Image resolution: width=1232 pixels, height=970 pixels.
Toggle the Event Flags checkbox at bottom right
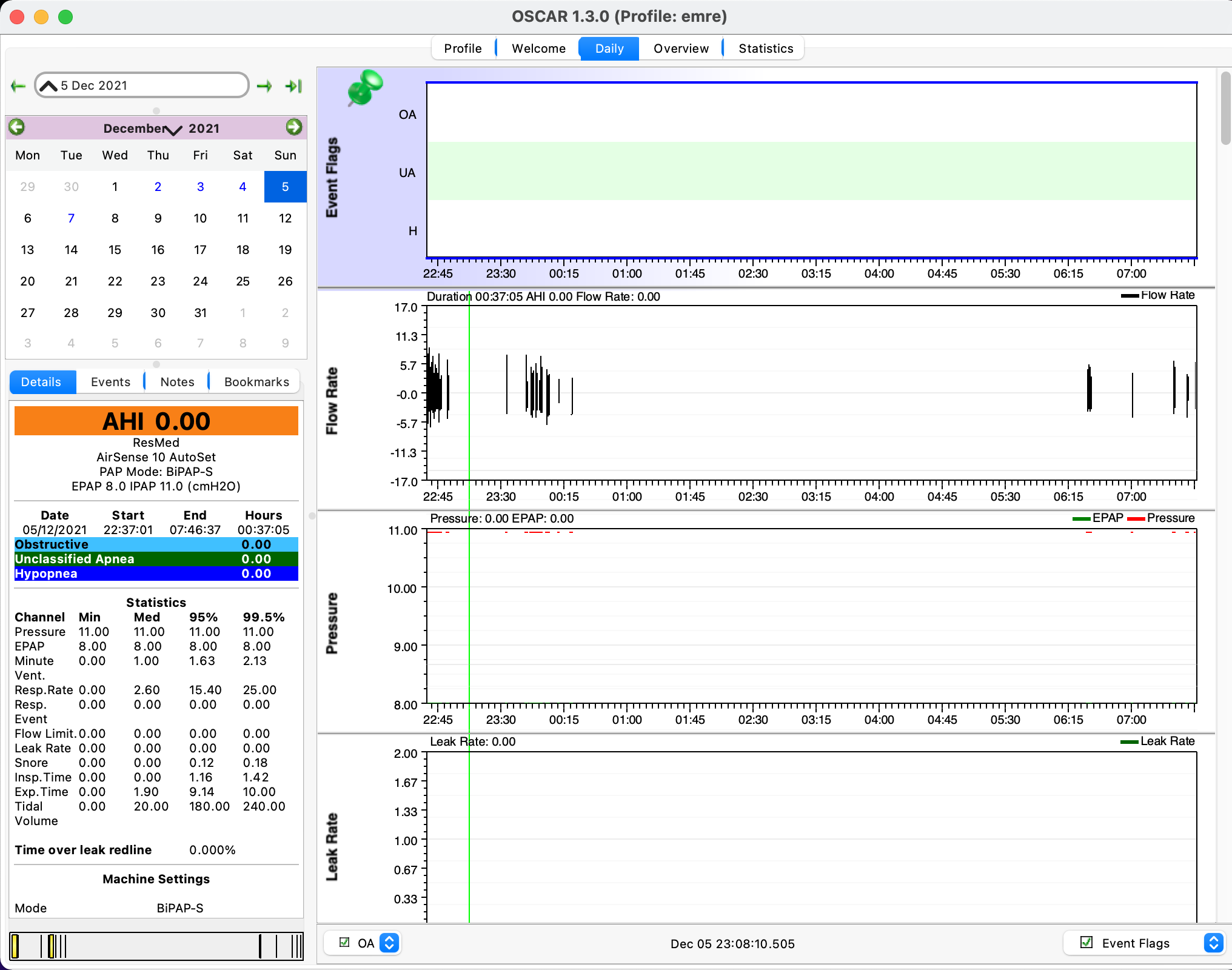1086,942
